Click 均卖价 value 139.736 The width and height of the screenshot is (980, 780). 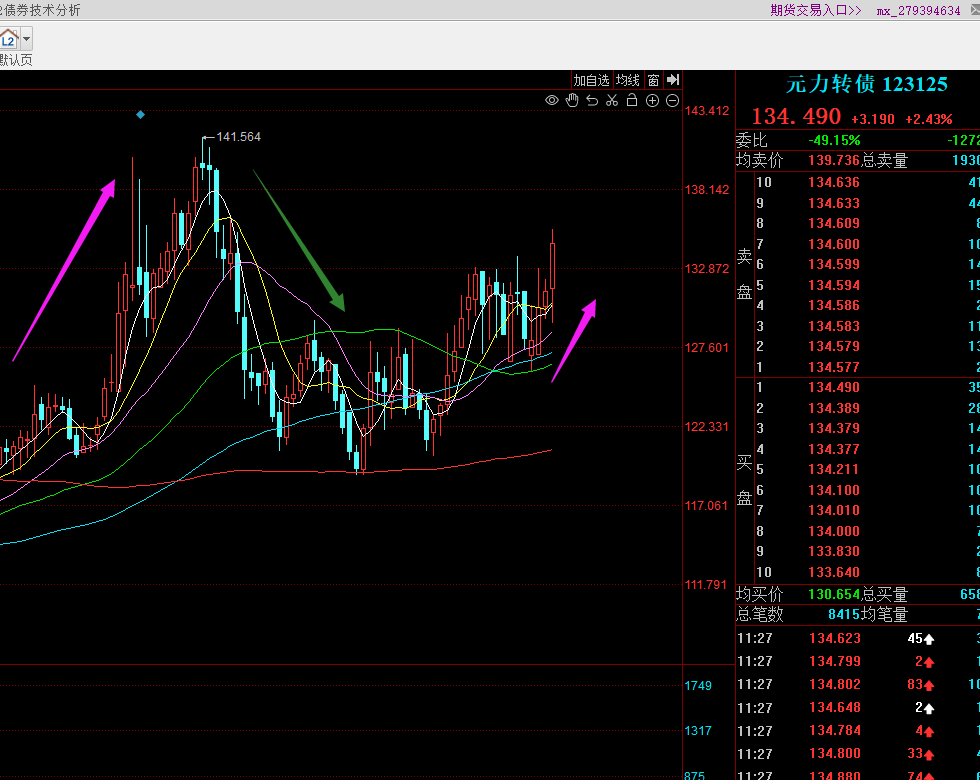[x=834, y=161]
